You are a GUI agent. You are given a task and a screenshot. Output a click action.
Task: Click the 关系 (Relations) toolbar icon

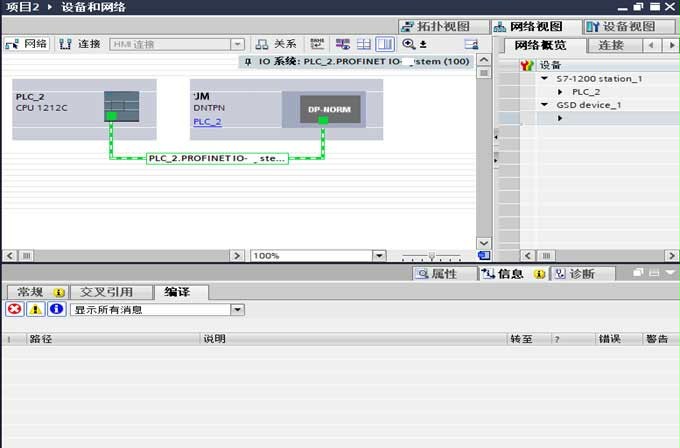click(276, 44)
